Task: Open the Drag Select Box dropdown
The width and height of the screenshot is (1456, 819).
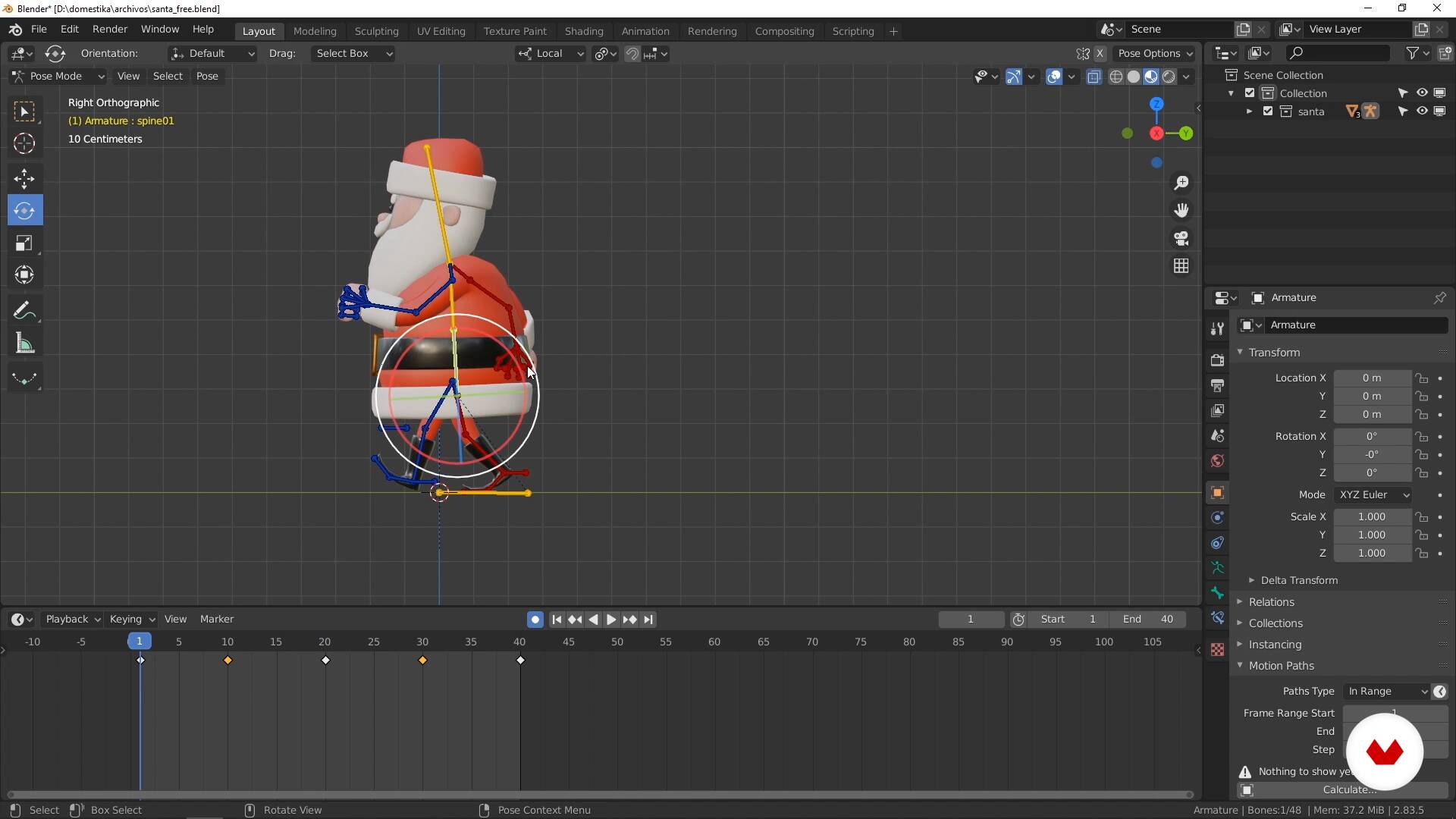Action: [x=353, y=54]
